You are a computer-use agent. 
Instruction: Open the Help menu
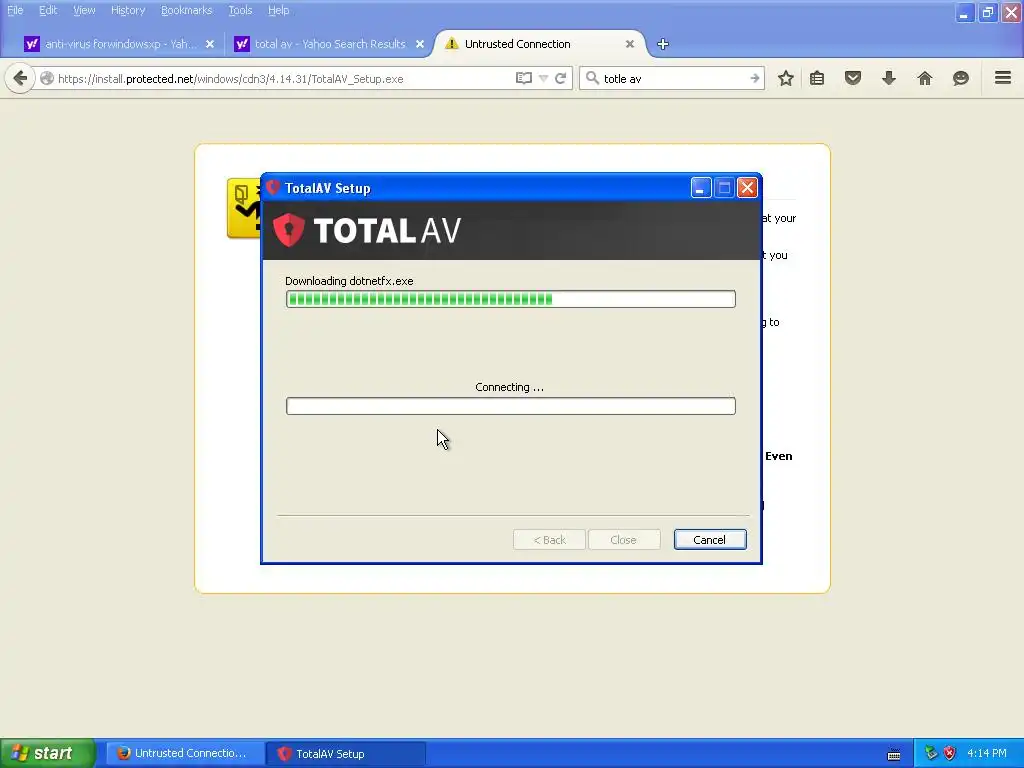click(279, 10)
